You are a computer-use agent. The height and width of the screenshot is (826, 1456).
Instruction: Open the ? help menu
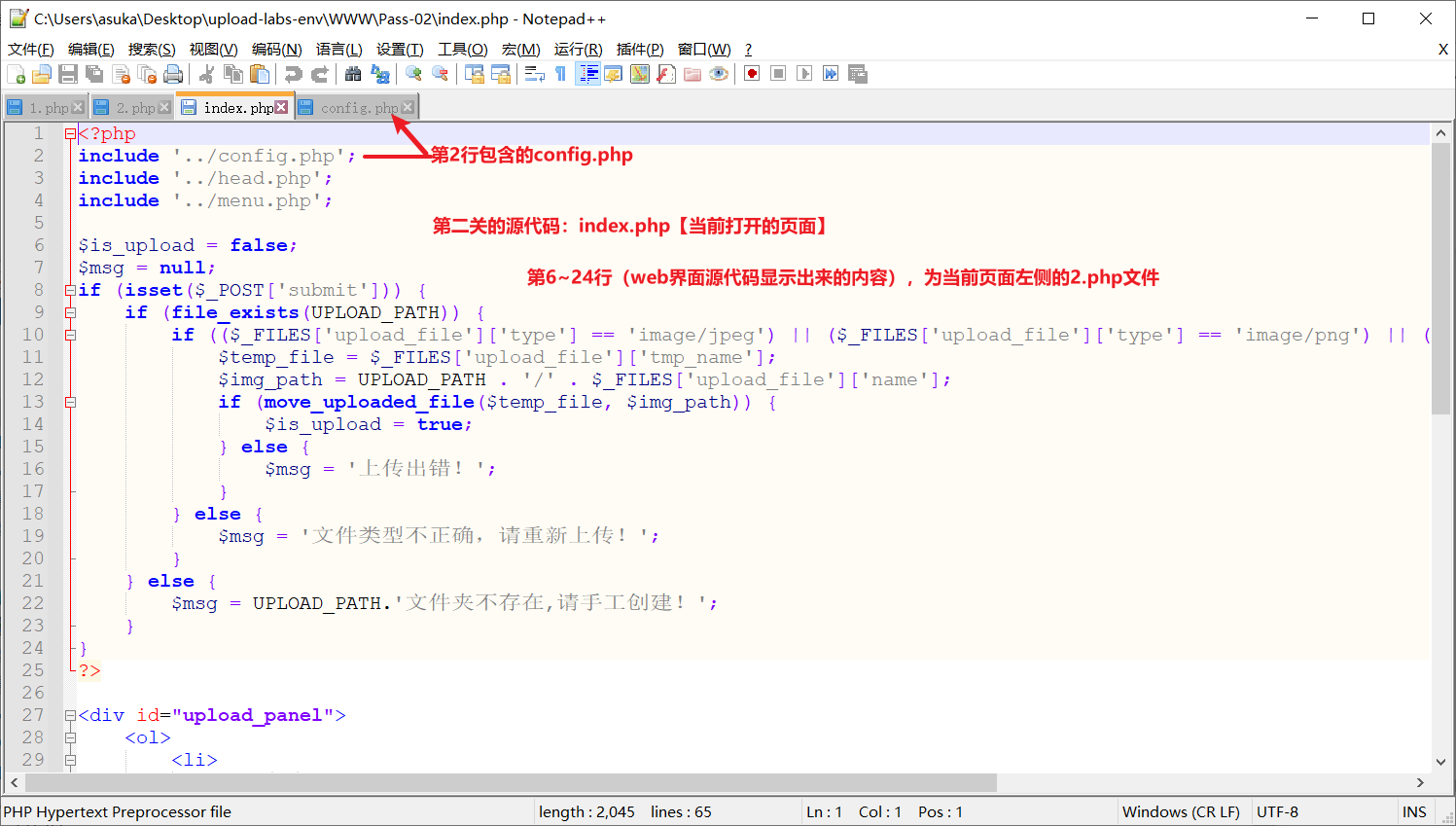pyautogui.click(x=748, y=49)
